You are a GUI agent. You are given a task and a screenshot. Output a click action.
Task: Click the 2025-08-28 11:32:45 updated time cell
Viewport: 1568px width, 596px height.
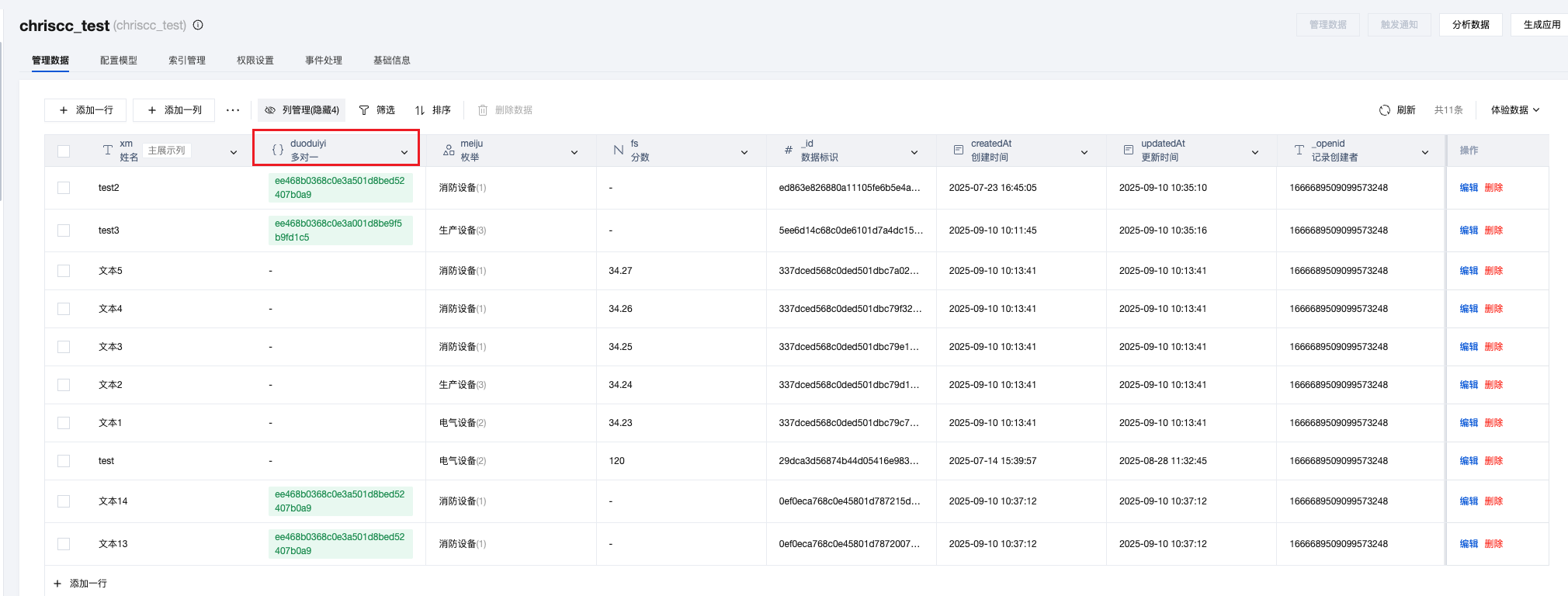[x=1163, y=461]
